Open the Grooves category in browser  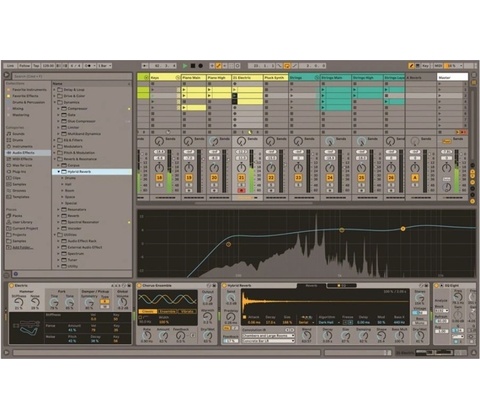19,191
